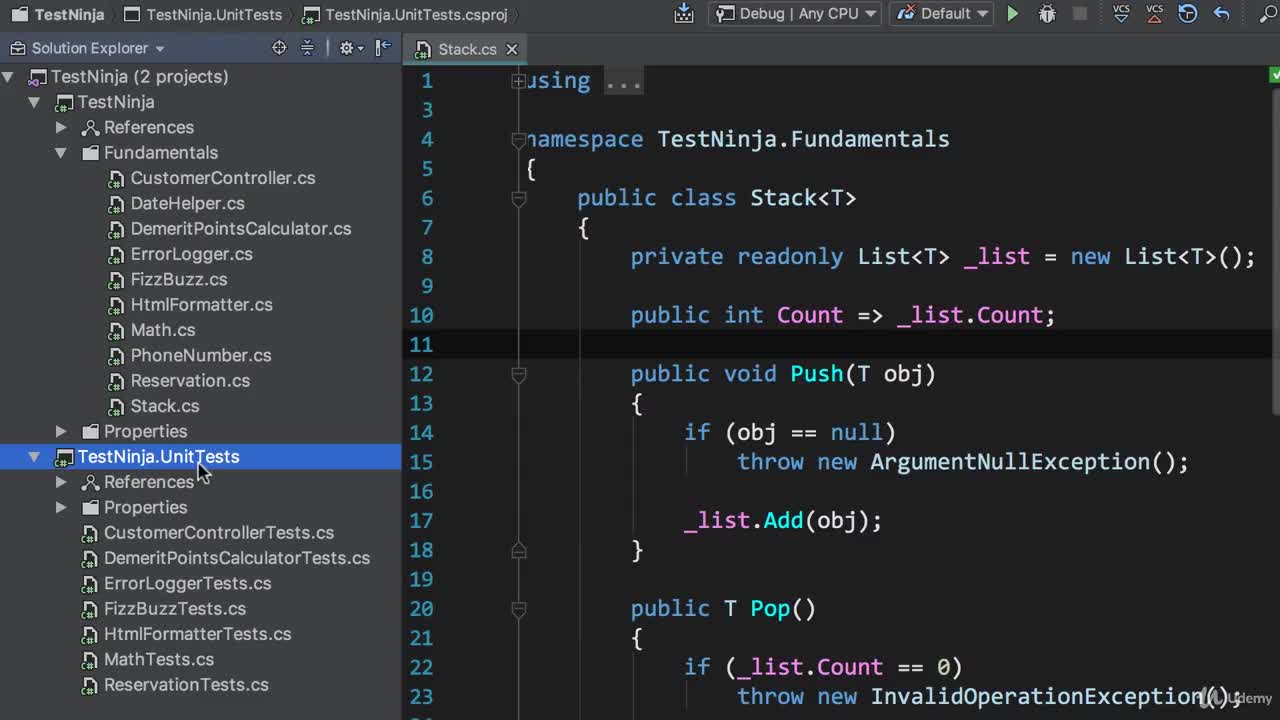Click InvalidOperationException in the code on line 23

click(x=1036, y=696)
